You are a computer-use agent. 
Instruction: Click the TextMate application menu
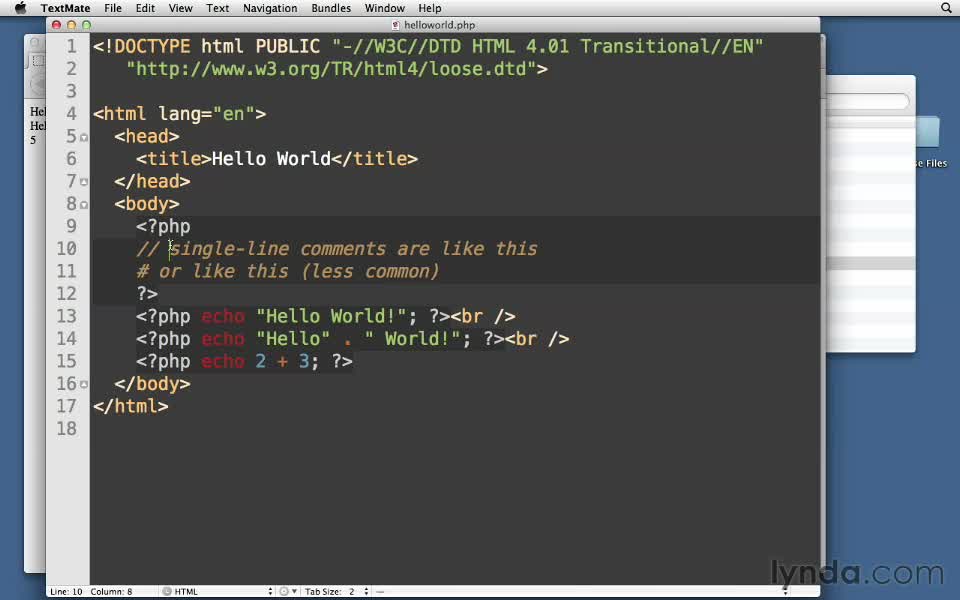65,8
